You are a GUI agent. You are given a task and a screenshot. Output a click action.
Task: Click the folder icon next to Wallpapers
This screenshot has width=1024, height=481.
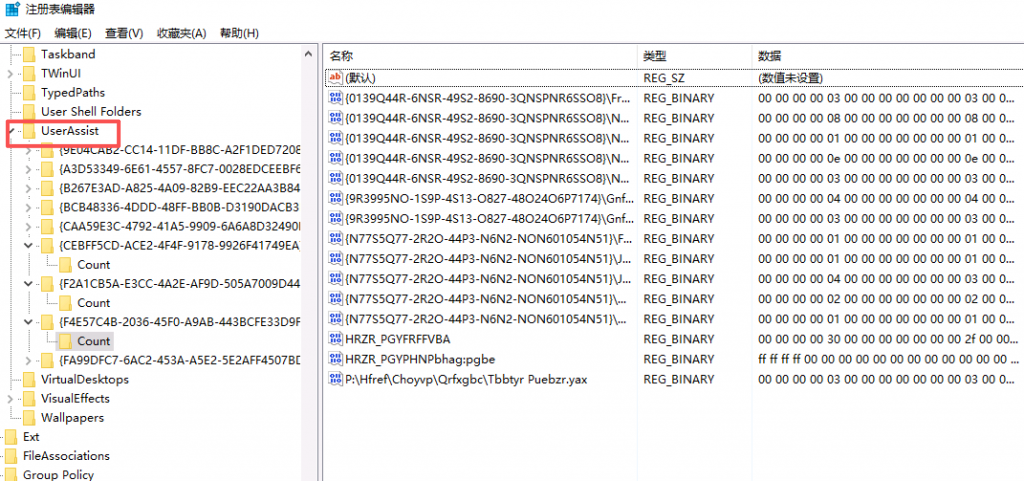(x=29, y=418)
